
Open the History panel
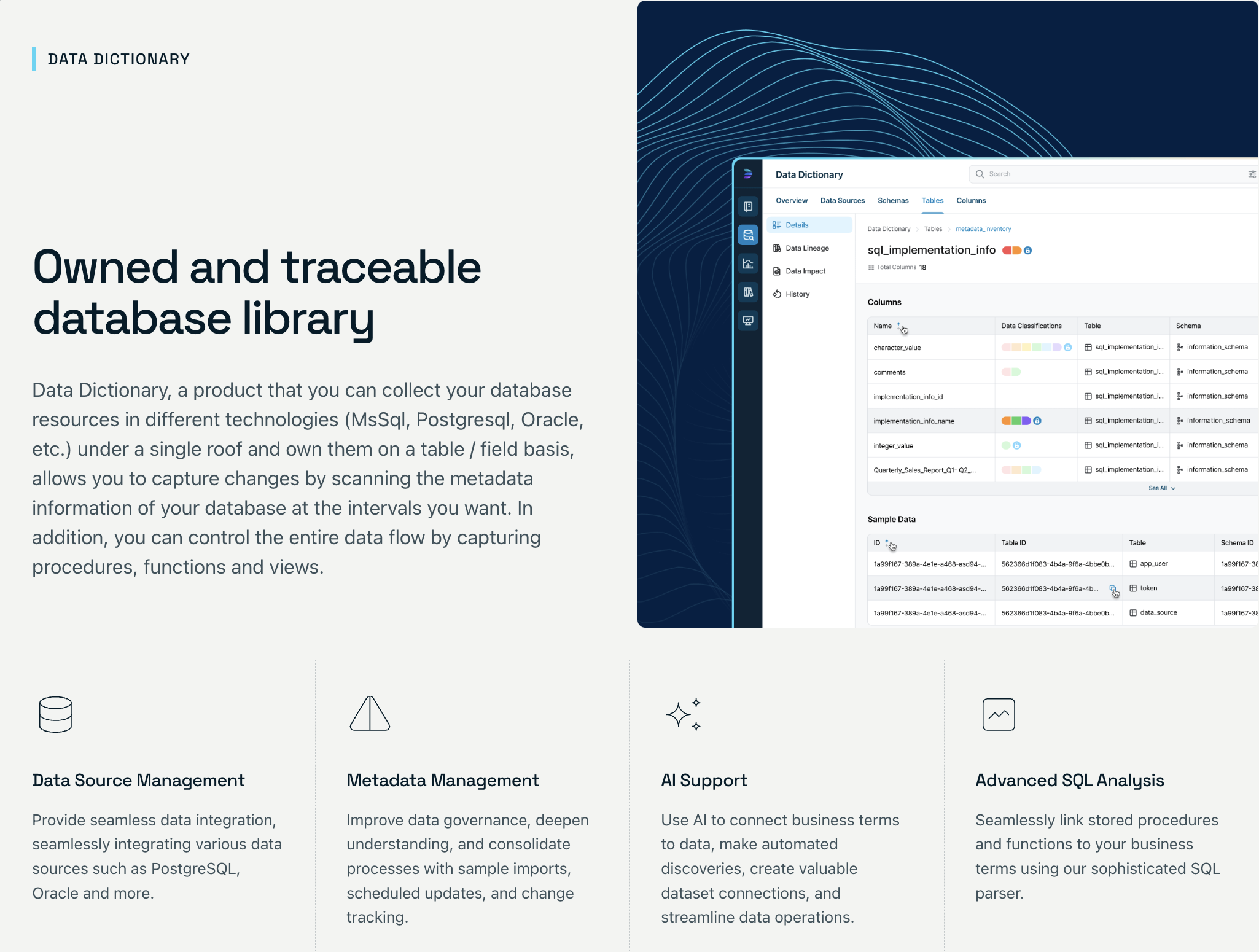point(797,294)
